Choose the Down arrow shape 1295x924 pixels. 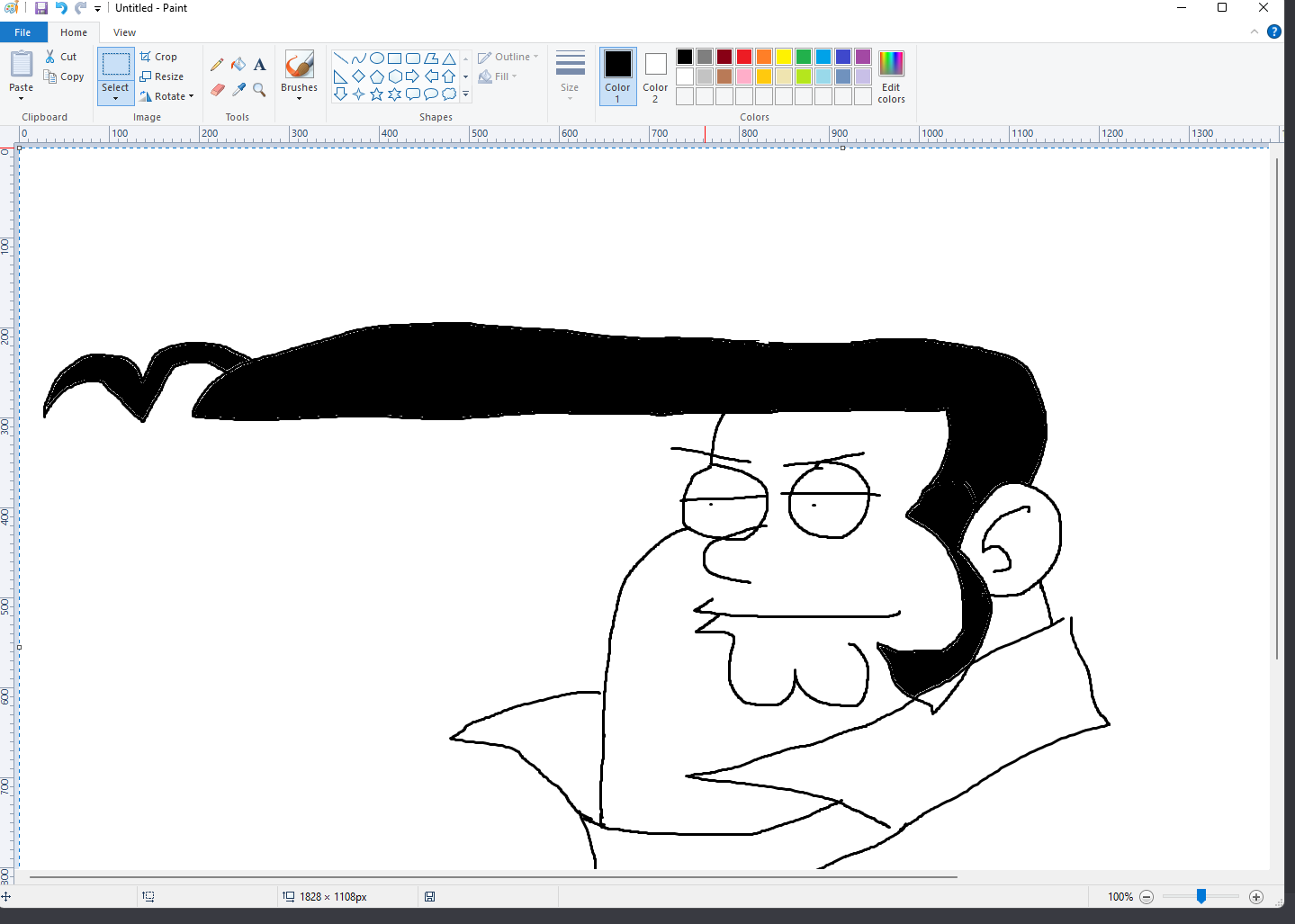(x=340, y=94)
